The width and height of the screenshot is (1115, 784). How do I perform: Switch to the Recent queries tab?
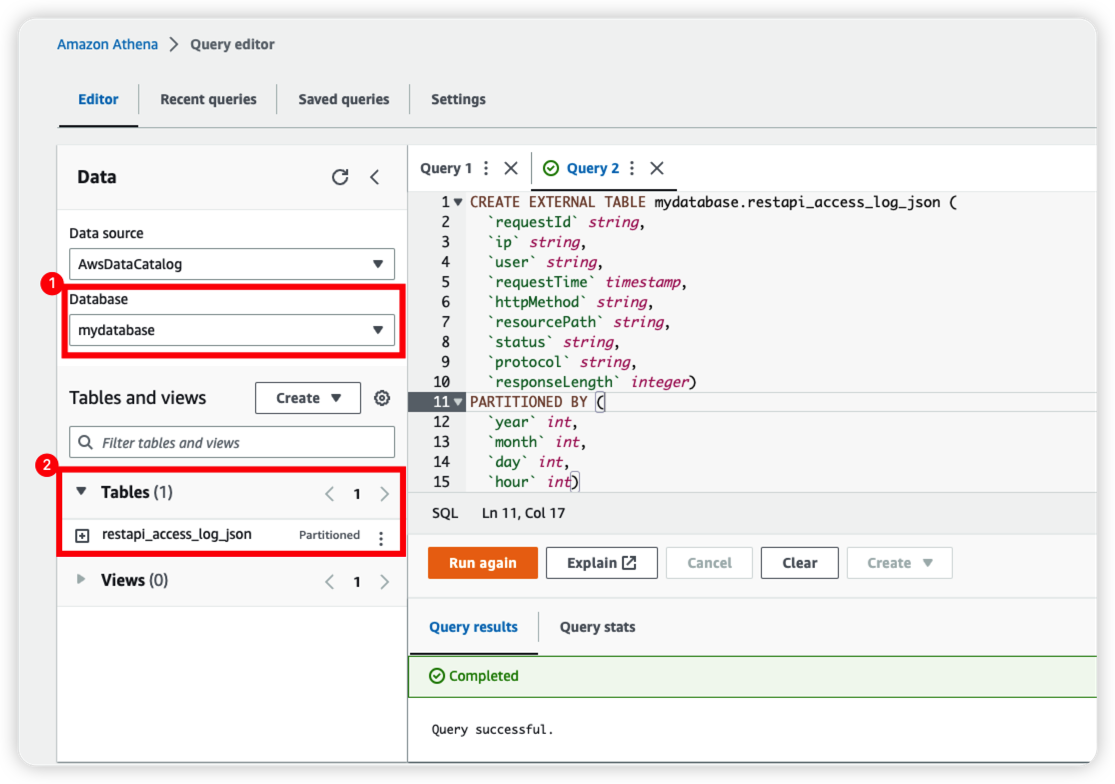(208, 99)
